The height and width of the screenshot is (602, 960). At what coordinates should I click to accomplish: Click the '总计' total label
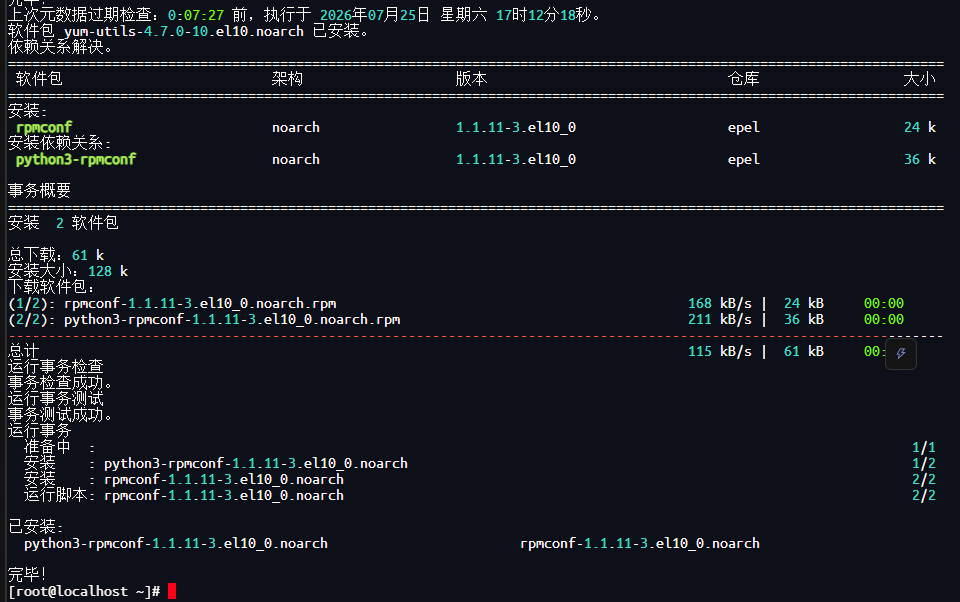coord(24,351)
